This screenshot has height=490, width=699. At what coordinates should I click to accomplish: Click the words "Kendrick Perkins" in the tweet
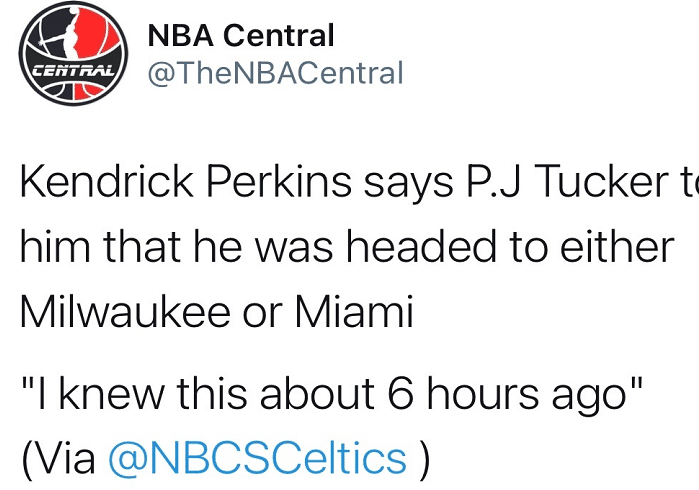[x=185, y=183]
